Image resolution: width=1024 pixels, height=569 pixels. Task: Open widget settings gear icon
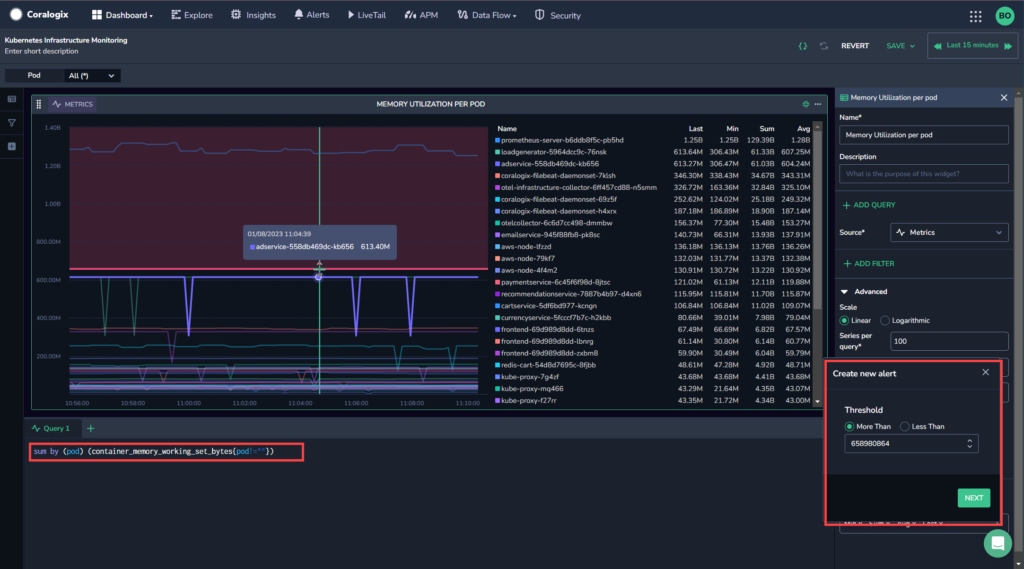pos(805,104)
